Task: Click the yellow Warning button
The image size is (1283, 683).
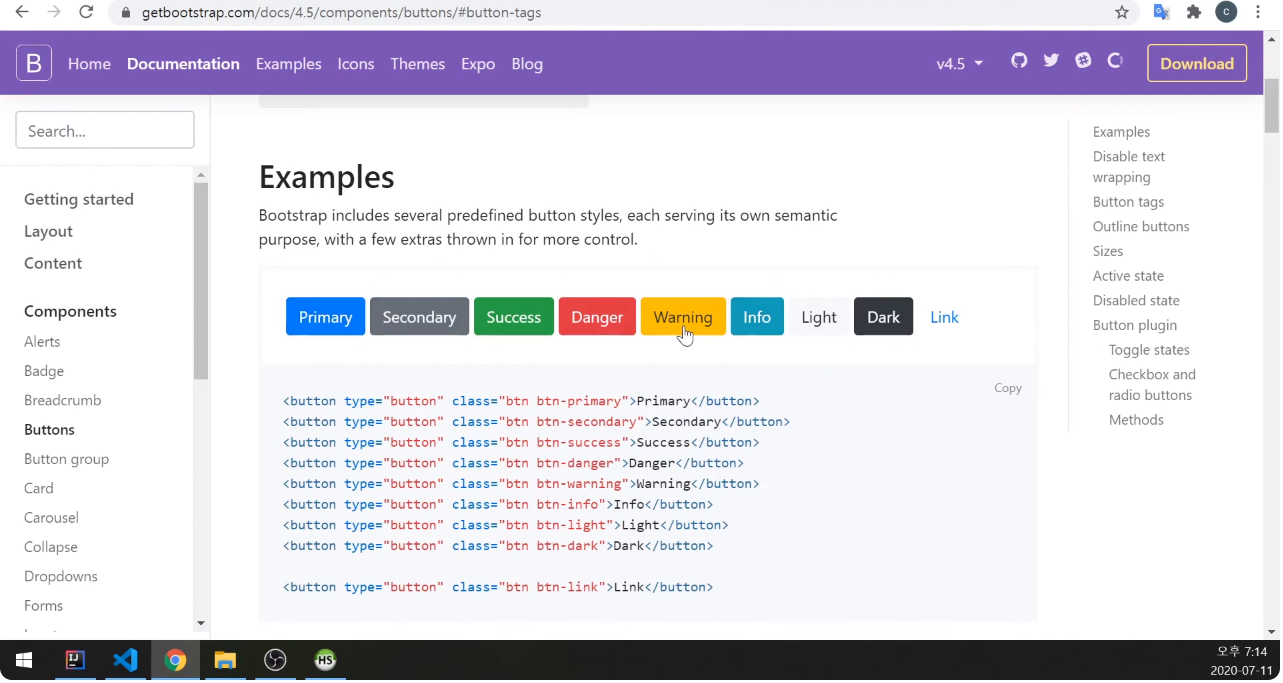Action: click(683, 317)
